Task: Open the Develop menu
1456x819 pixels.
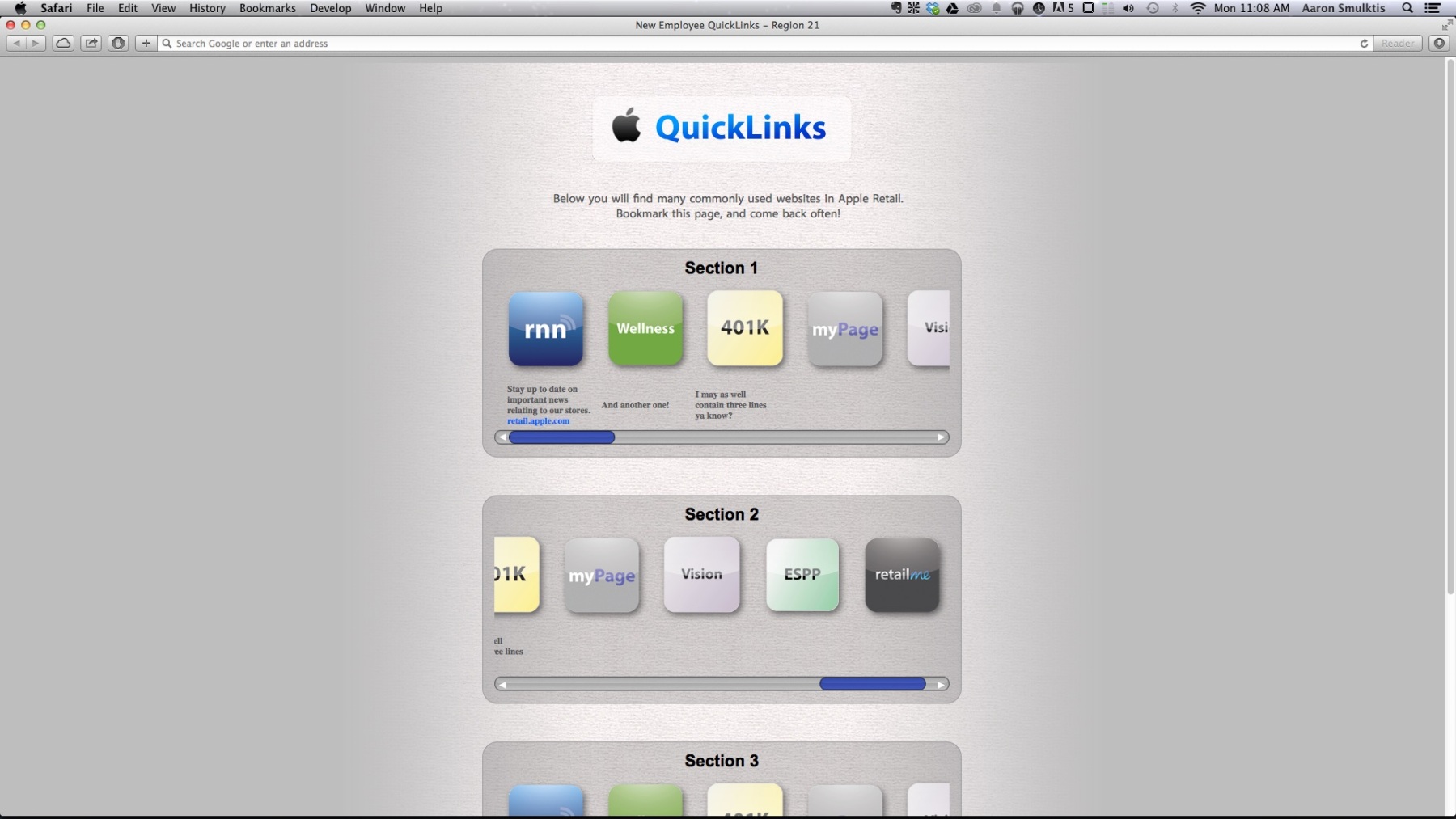Action: coord(330,8)
